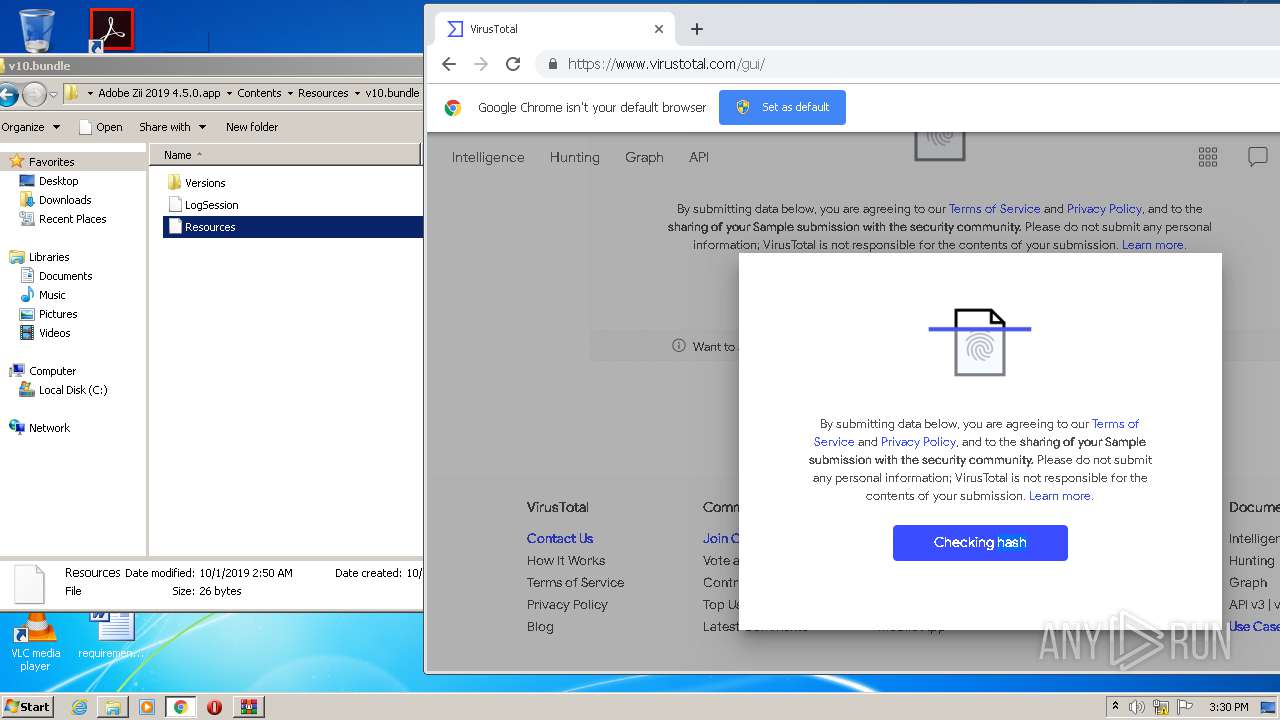
Task: Select the v10.bundle breadcrumb segment
Action: coord(392,93)
